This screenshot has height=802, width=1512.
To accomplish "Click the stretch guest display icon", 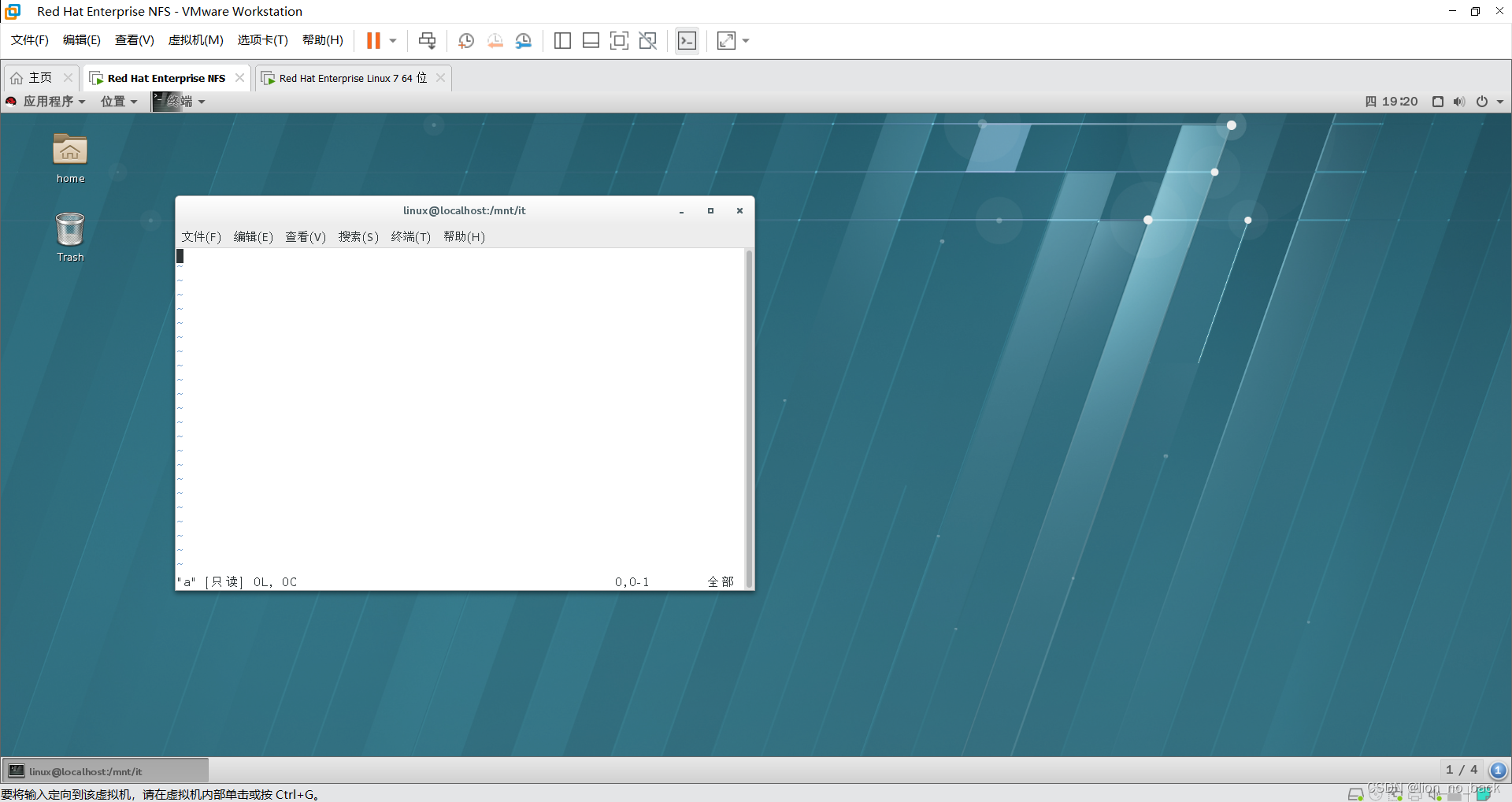I will (726, 40).
